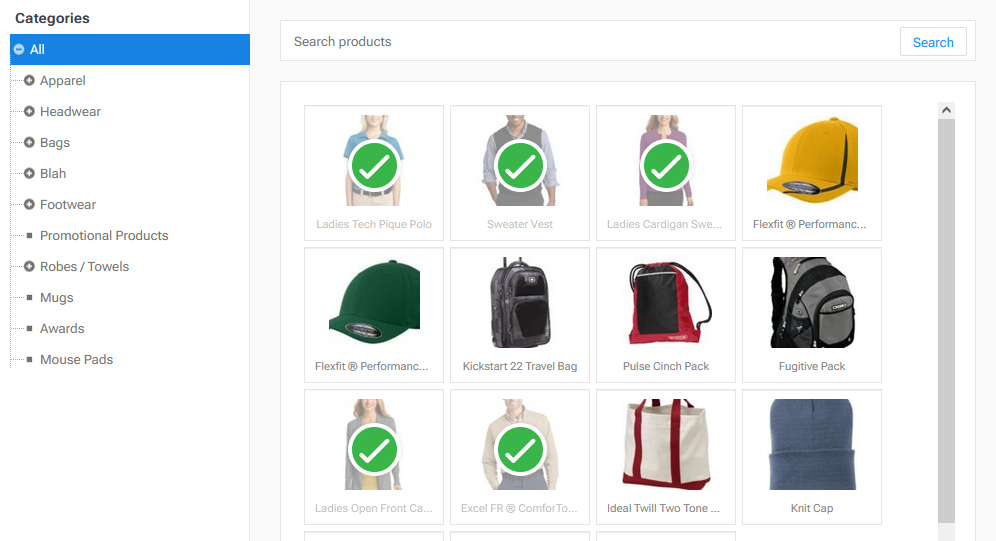Choose the Pulse Cinch Pack image

(665, 302)
